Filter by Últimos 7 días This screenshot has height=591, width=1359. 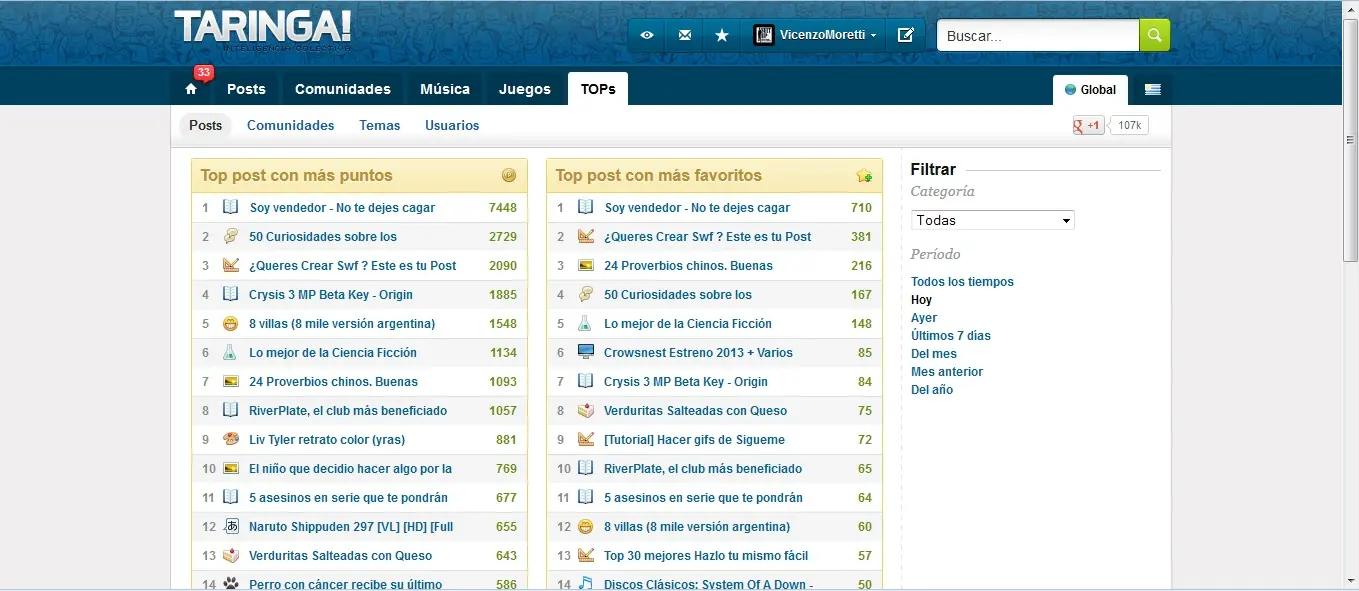tap(951, 336)
